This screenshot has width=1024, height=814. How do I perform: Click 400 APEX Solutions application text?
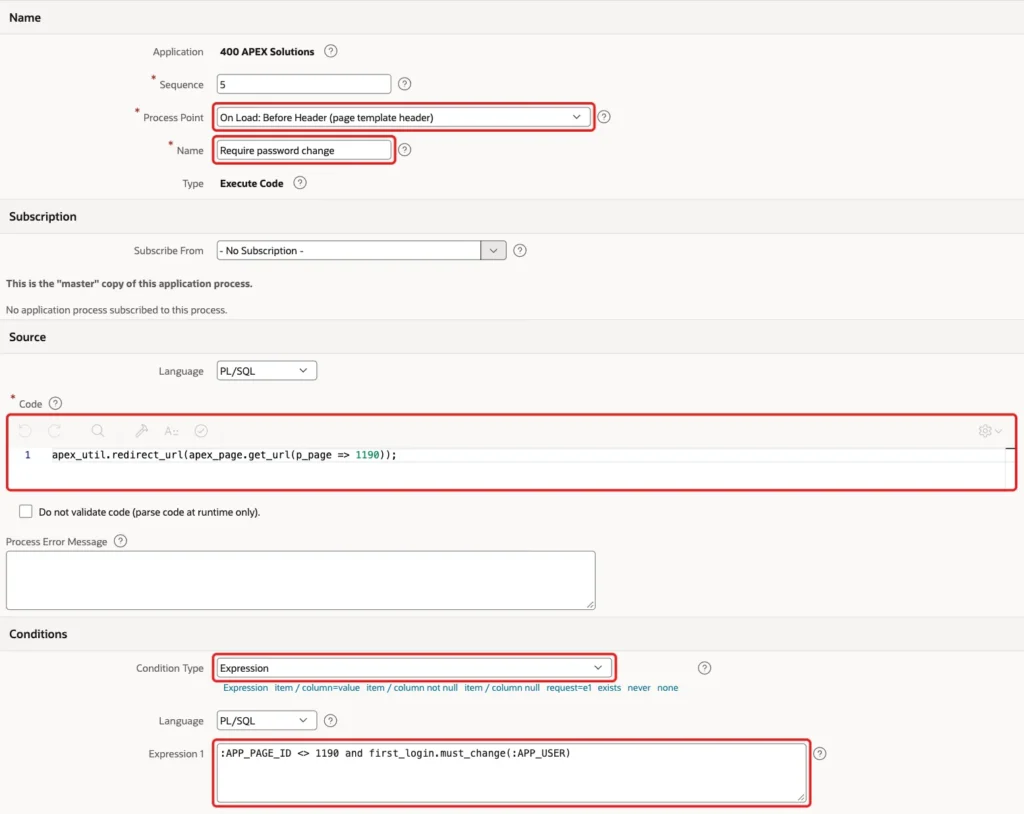266,52
